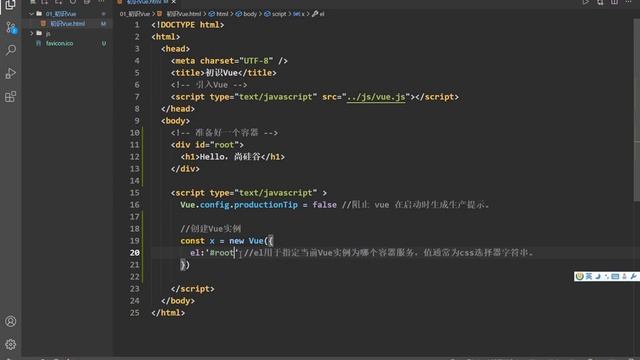Open the Accounts menu icon
The width and height of the screenshot is (640, 360).
click(x=11, y=321)
